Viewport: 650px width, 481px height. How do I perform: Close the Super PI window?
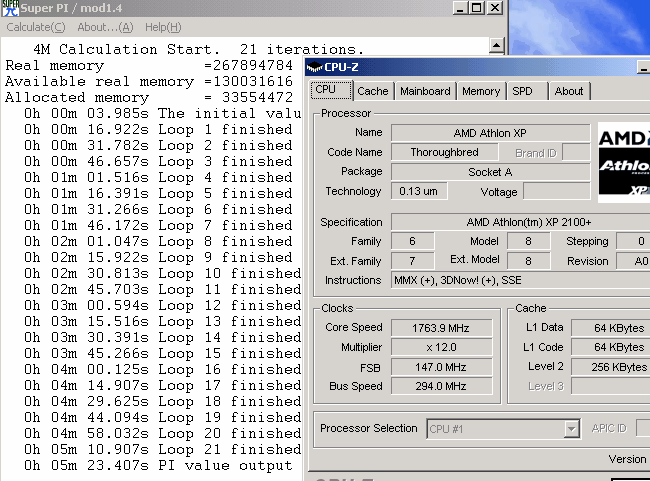coord(495,8)
